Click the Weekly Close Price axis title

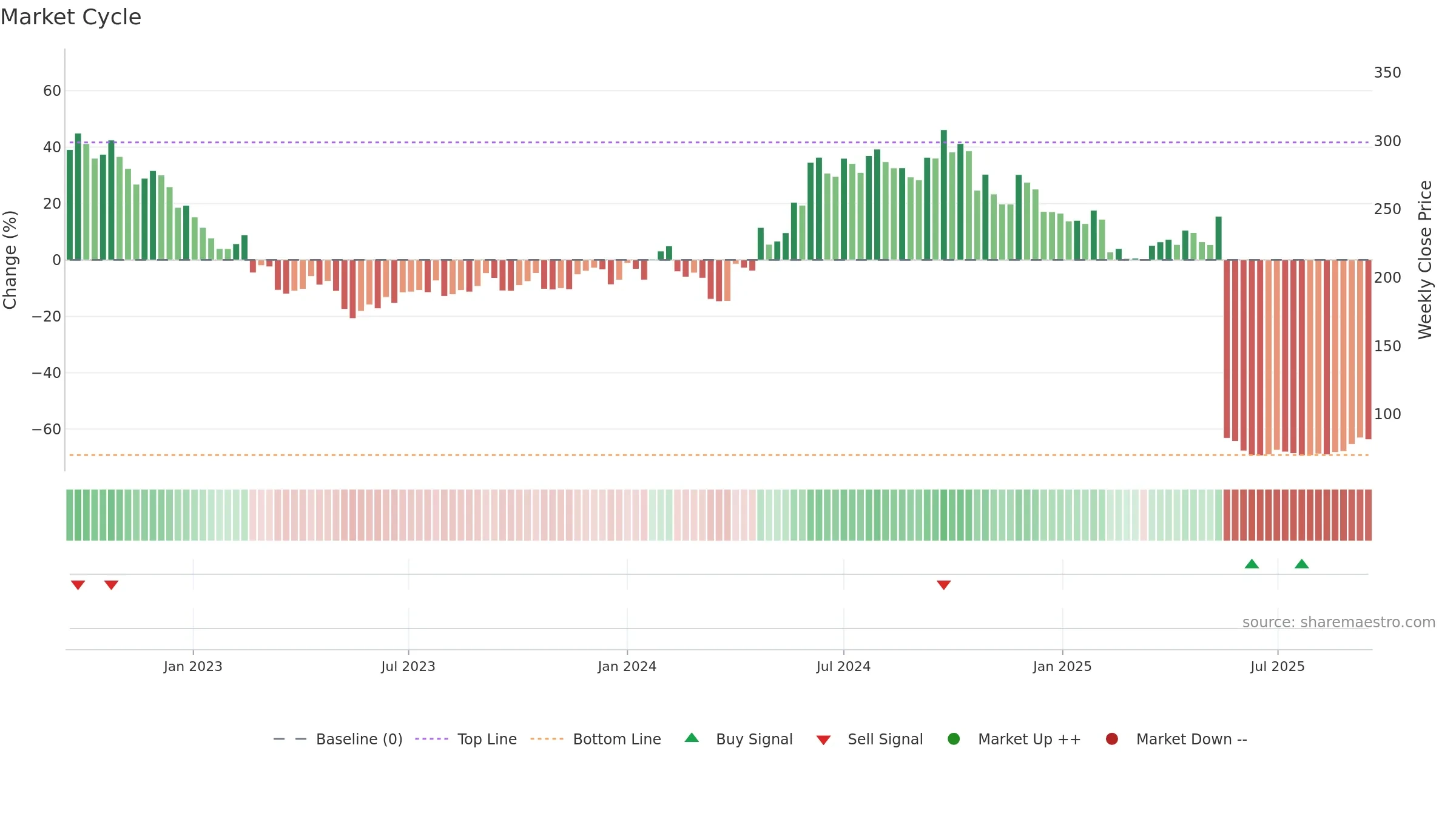click(x=1425, y=260)
